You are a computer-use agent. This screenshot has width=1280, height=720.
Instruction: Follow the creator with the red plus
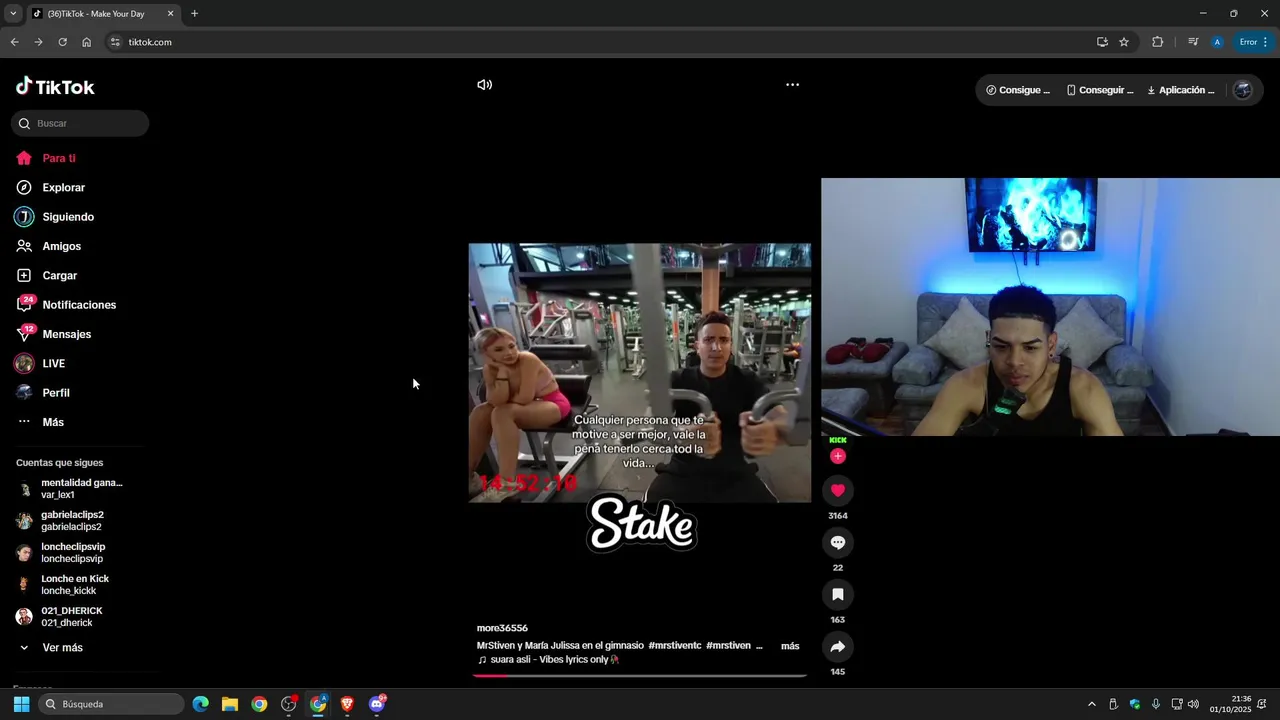tap(838, 456)
